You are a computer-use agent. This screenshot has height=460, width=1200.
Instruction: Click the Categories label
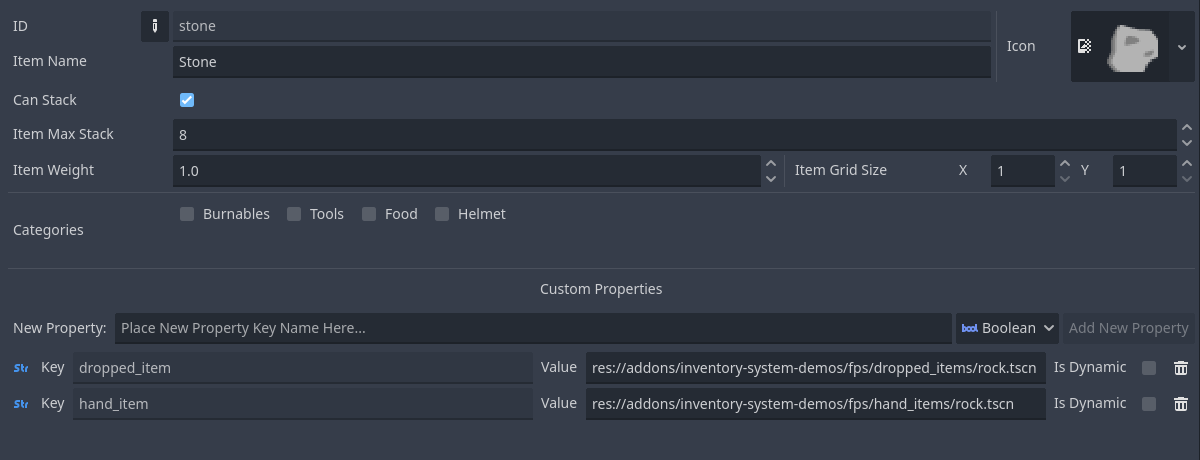click(48, 230)
